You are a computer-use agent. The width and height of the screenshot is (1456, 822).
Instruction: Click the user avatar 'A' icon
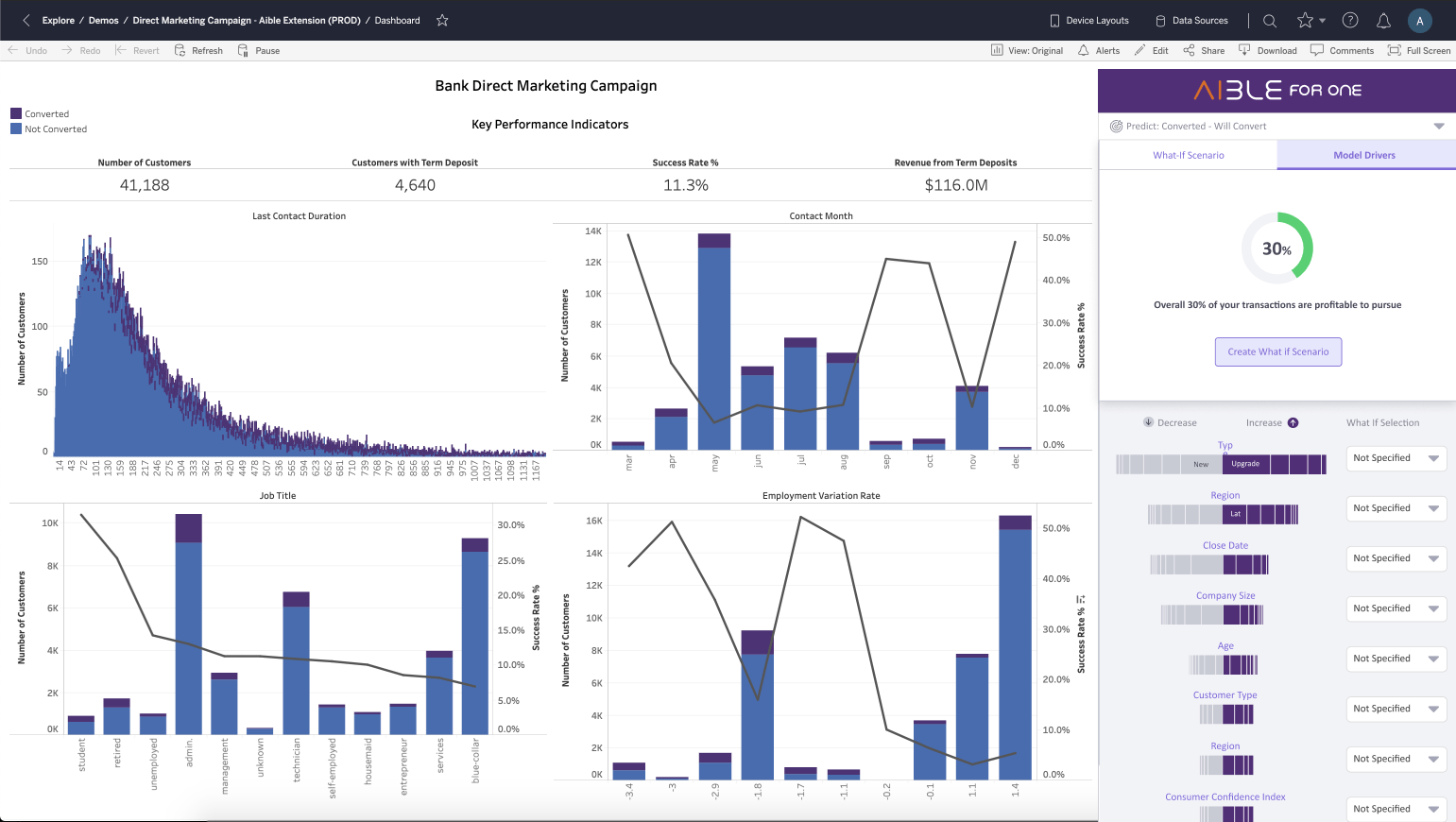pyautogui.click(x=1419, y=21)
